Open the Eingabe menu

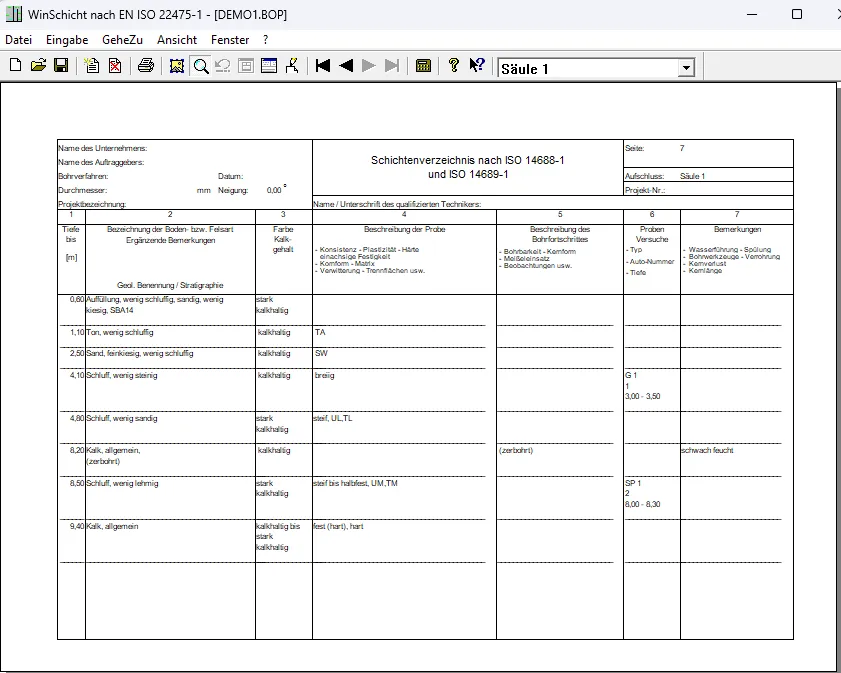[x=67, y=40]
